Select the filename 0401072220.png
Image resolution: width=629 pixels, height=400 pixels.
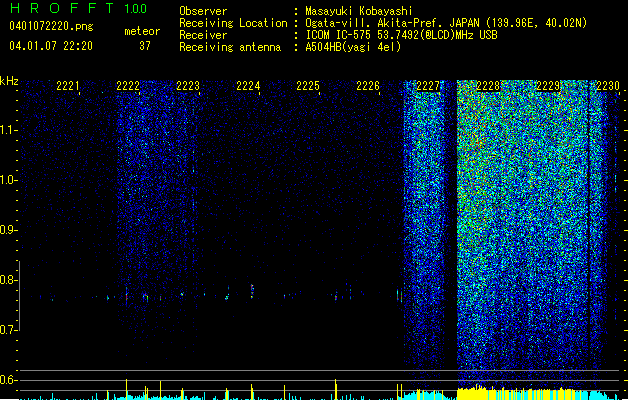click(x=51, y=27)
